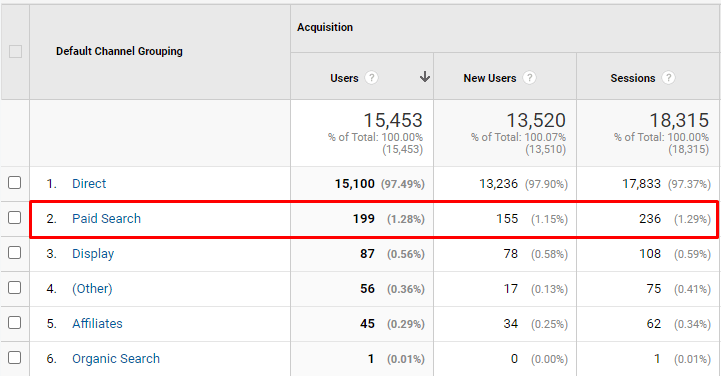This screenshot has height=376, width=721.
Task: Select Affiliates sessions value 62
Action: point(654,323)
